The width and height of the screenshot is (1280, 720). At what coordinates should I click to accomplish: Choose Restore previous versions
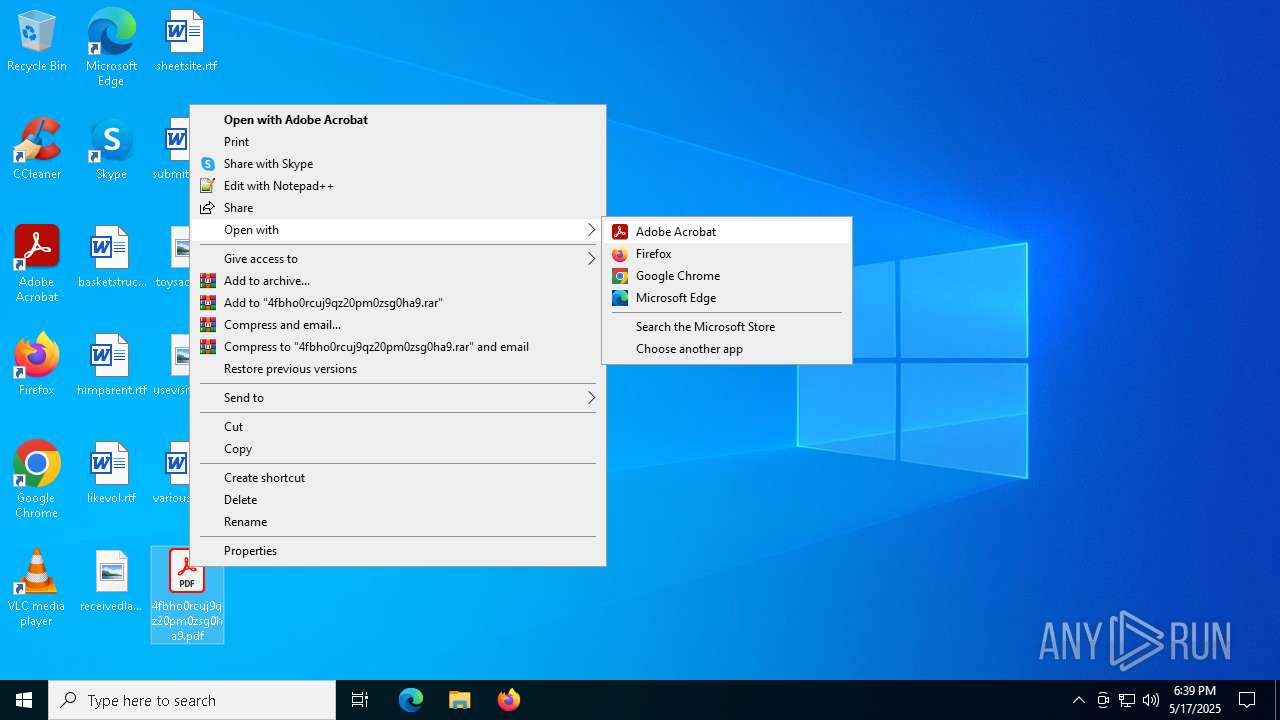point(398,369)
